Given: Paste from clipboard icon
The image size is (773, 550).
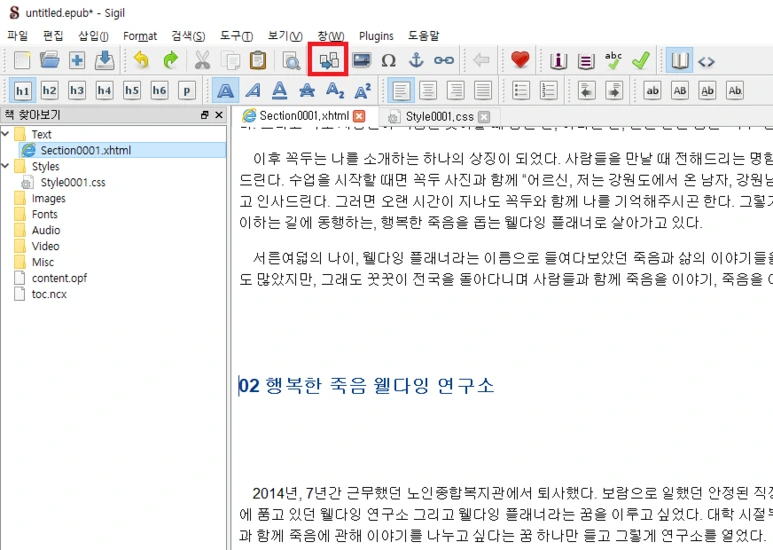Looking at the screenshot, I should (x=257, y=60).
